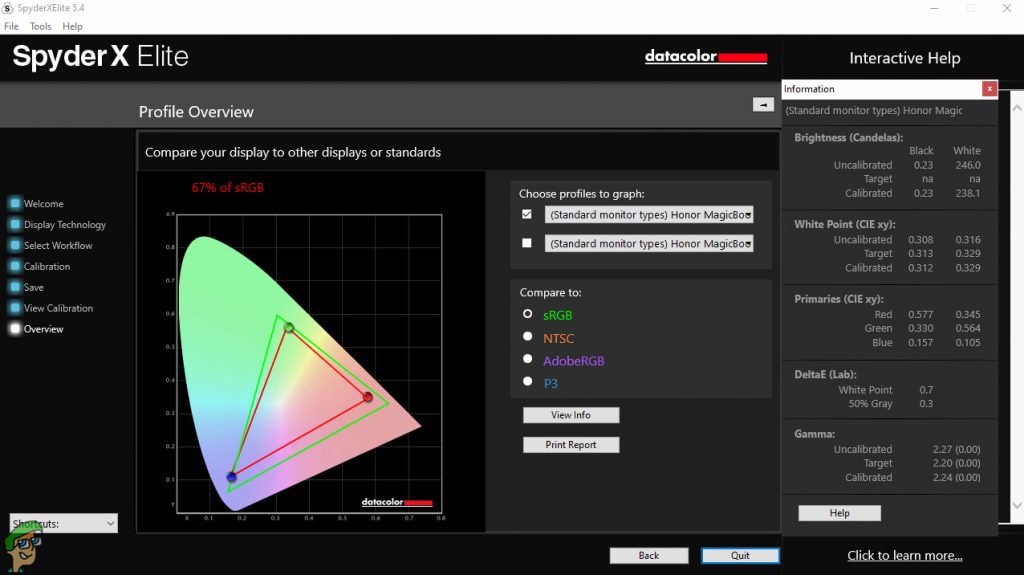This screenshot has height=575, width=1024.
Task: Click the View Calibration step indicator icon
Action: pyautogui.click(x=15, y=308)
